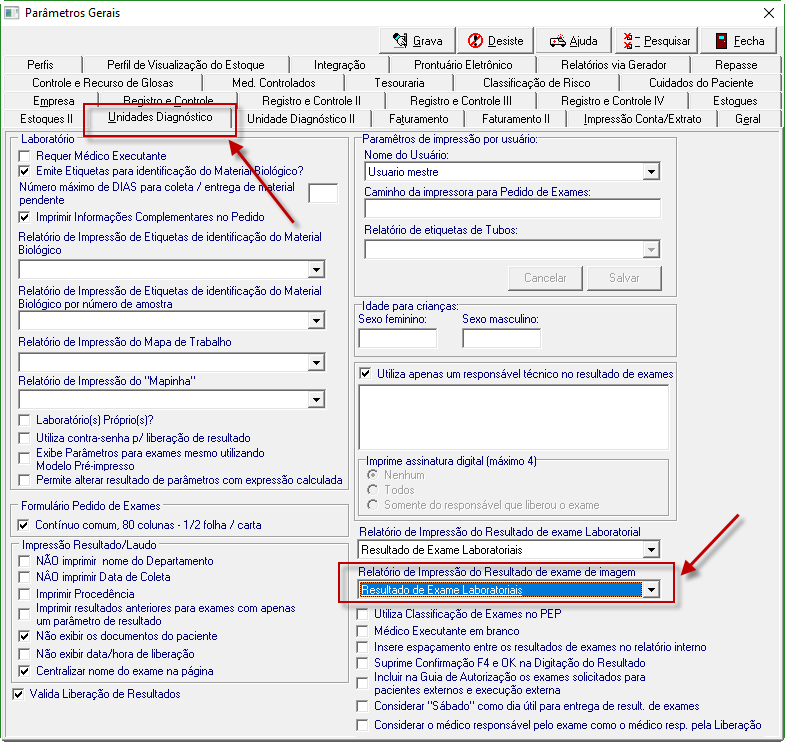Toggle Contínuo comum, 80 colunas checkbox

(x=23, y=525)
